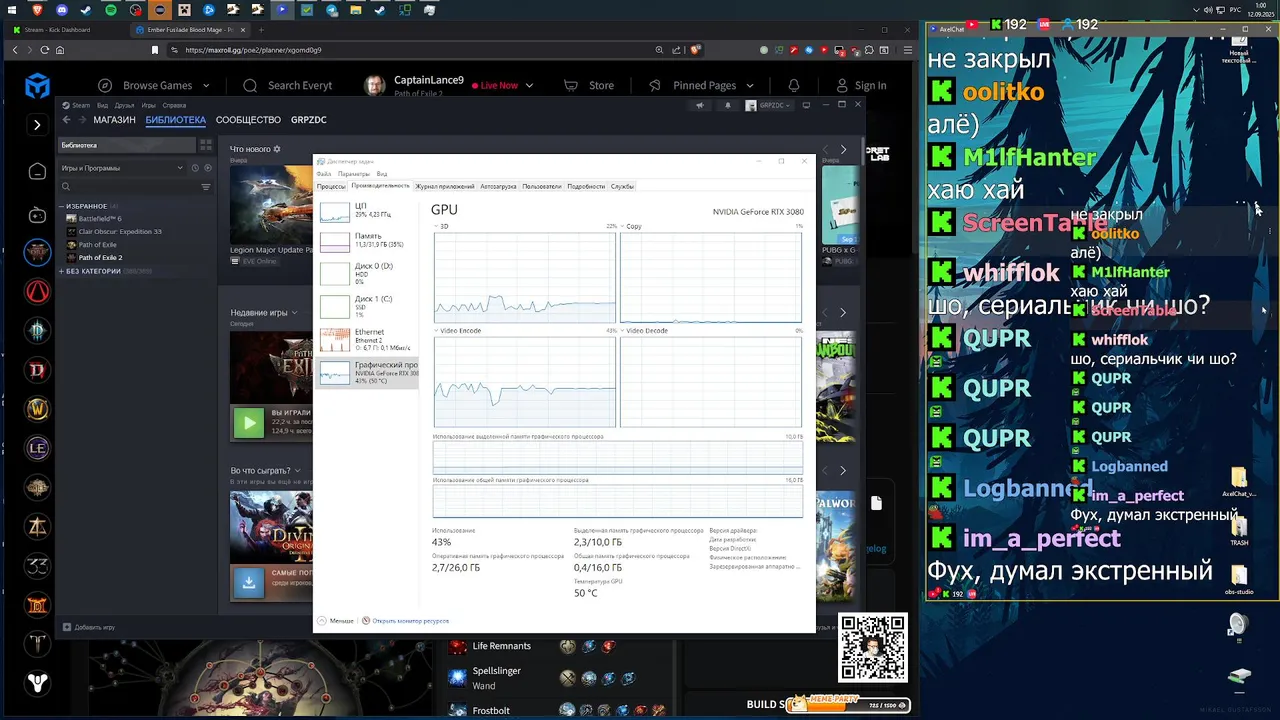Viewport: 1280px width, 720px height.
Task: Click the Brave shields icon in address bar
Action: pos(695,50)
